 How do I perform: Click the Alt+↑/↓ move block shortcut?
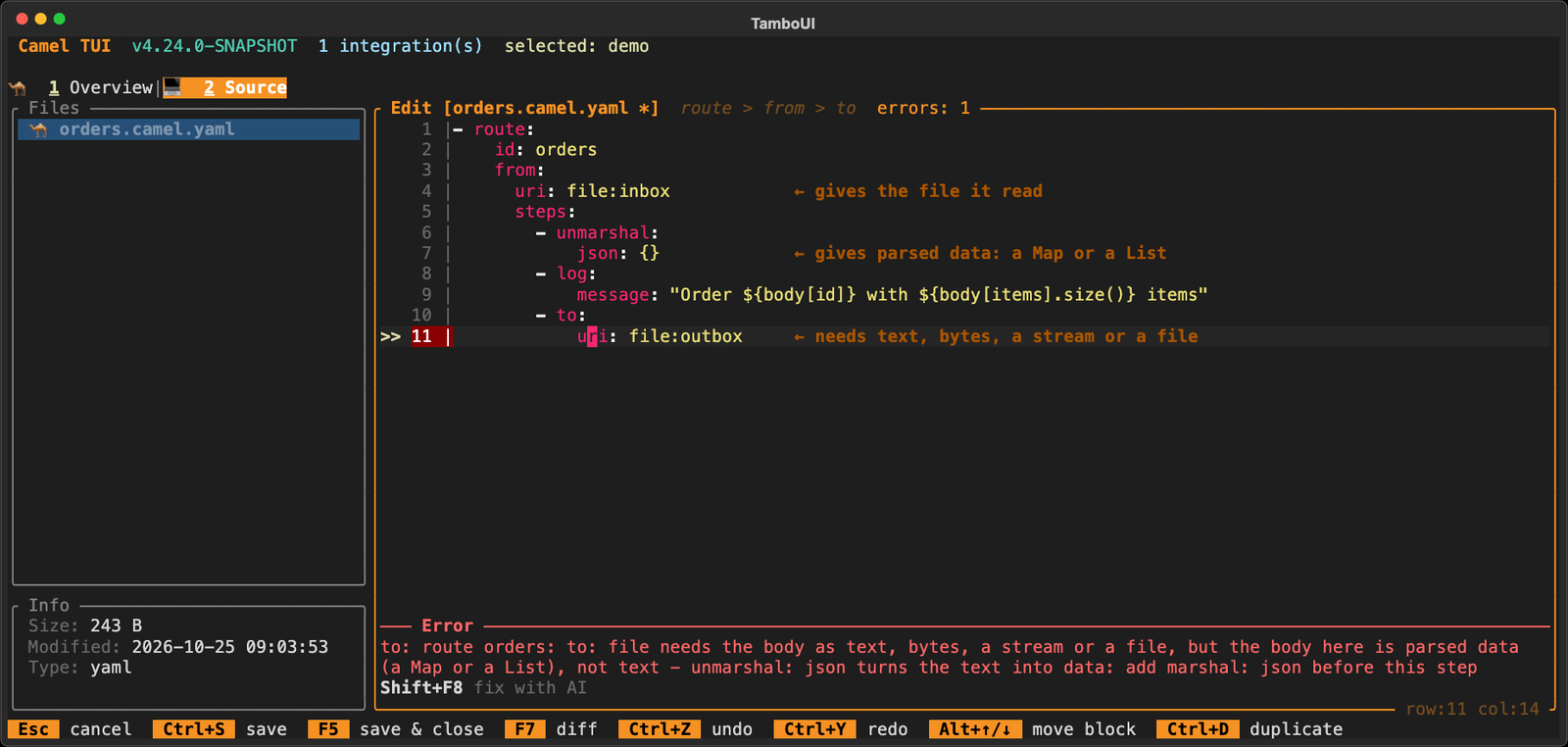pyautogui.click(x=1032, y=729)
